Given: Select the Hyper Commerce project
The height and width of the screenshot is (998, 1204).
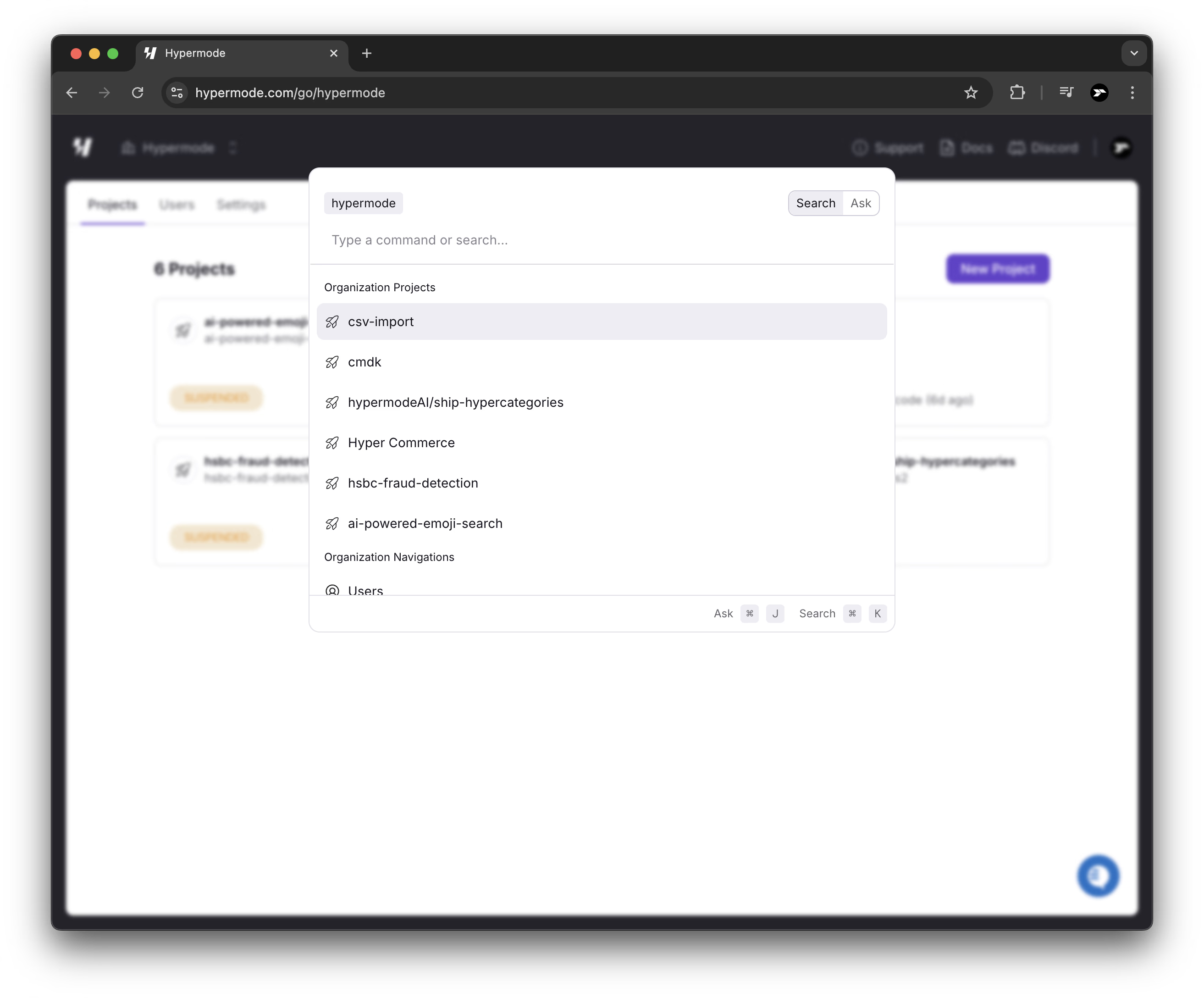Looking at the screenshot, I should [x=602, y=442].
